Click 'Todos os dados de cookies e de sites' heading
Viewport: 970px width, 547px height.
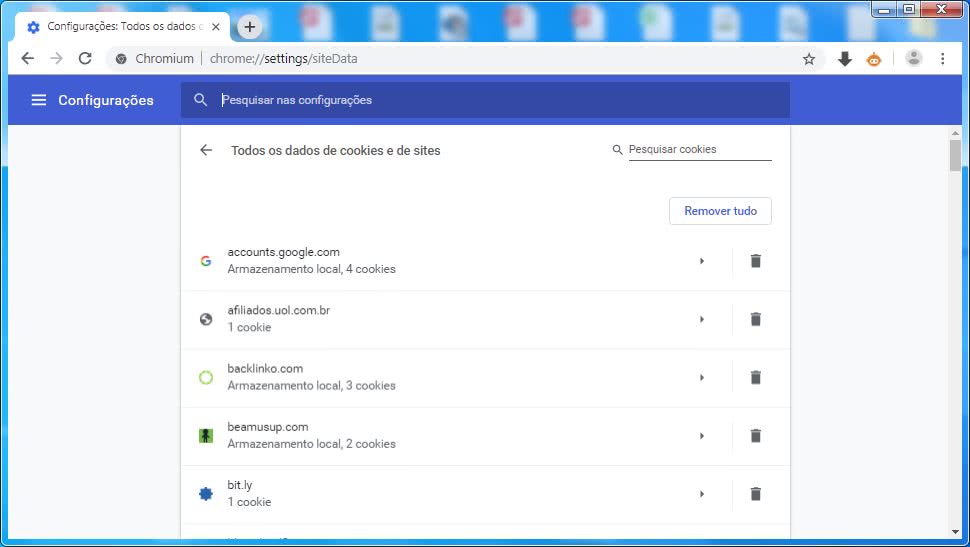335,150
